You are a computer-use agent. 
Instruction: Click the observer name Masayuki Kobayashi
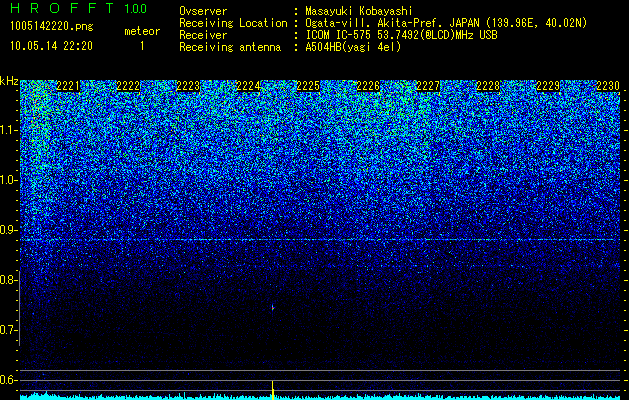pyautogui.click(x=359, y=12)
